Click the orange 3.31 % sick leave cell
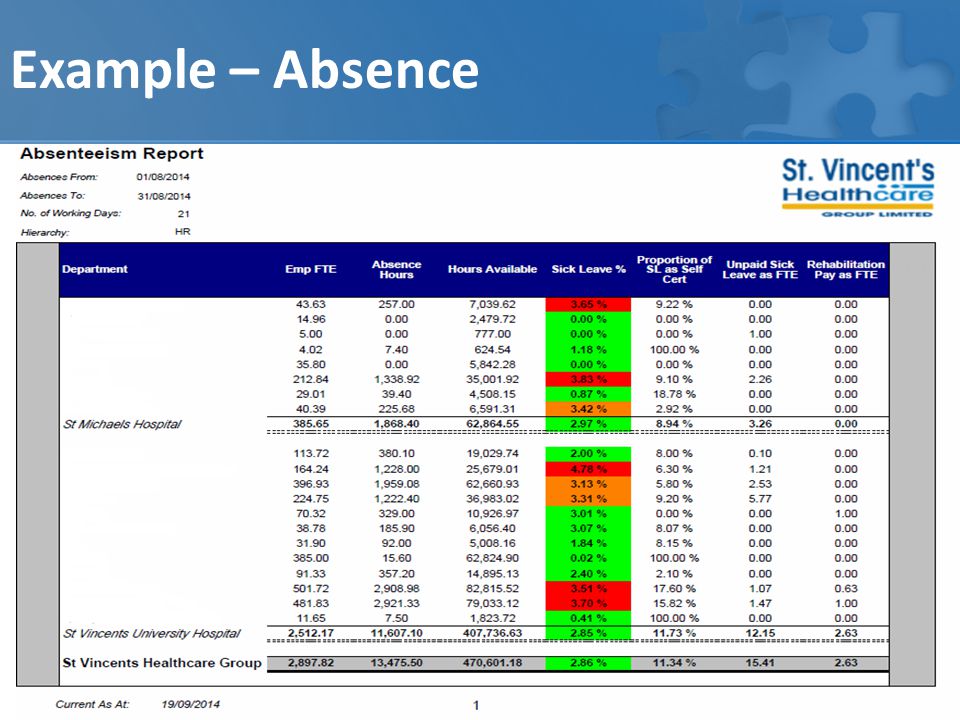This screenshot has height=720, width=960. click(588, 499)
